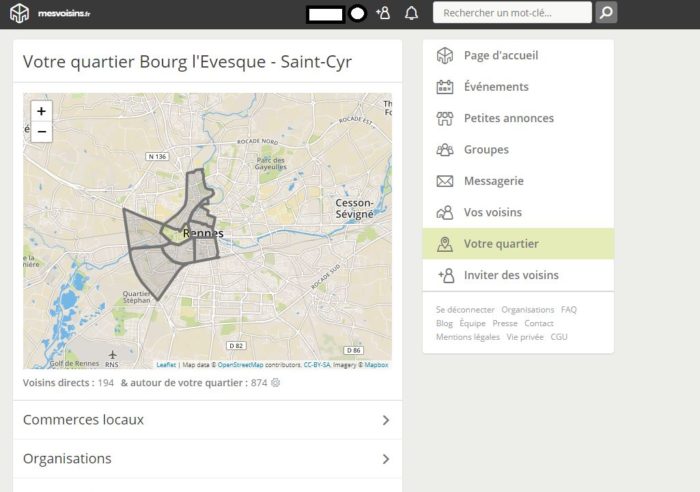The width and height of the screenshot is (700, 492).
Task: Click the magnifier search button
Action: pos(606,13)
